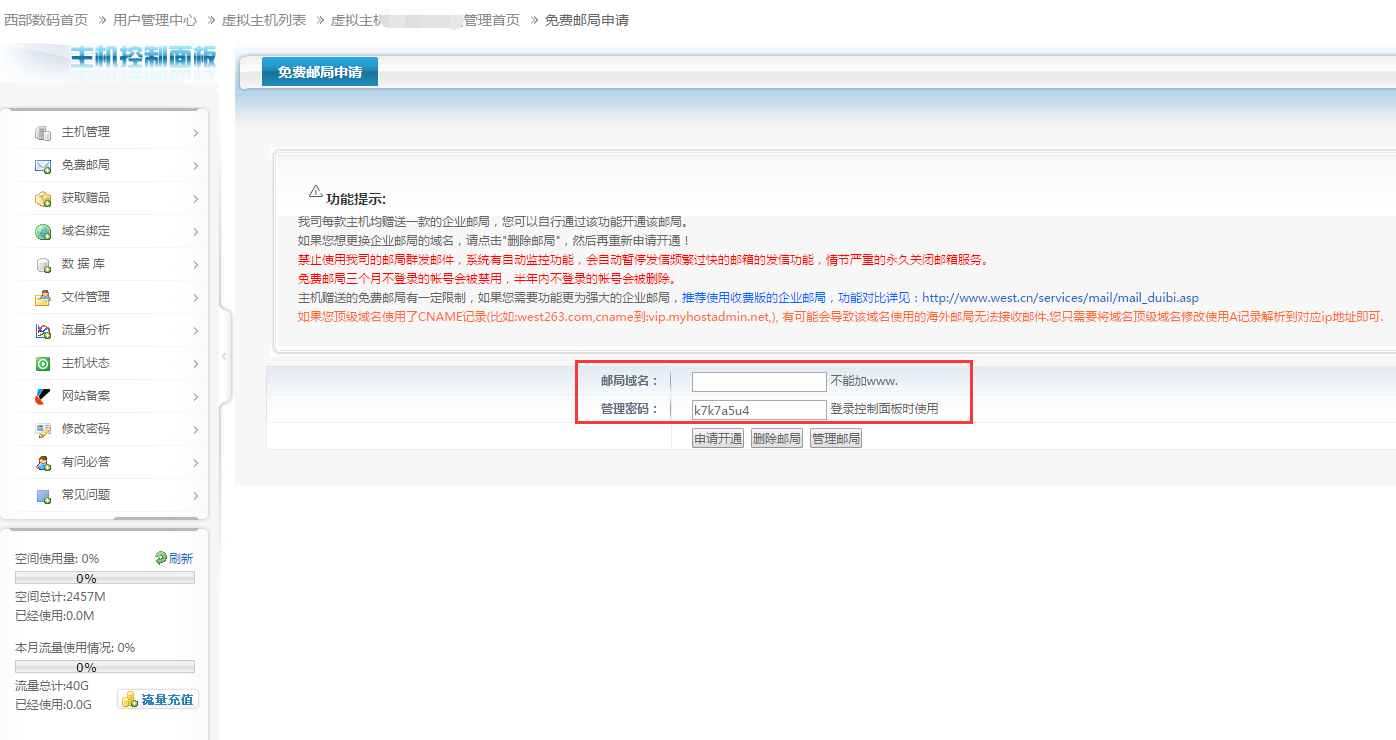
Task: Expand the 常见问题 menu arrow
Action: pos(195,496)
